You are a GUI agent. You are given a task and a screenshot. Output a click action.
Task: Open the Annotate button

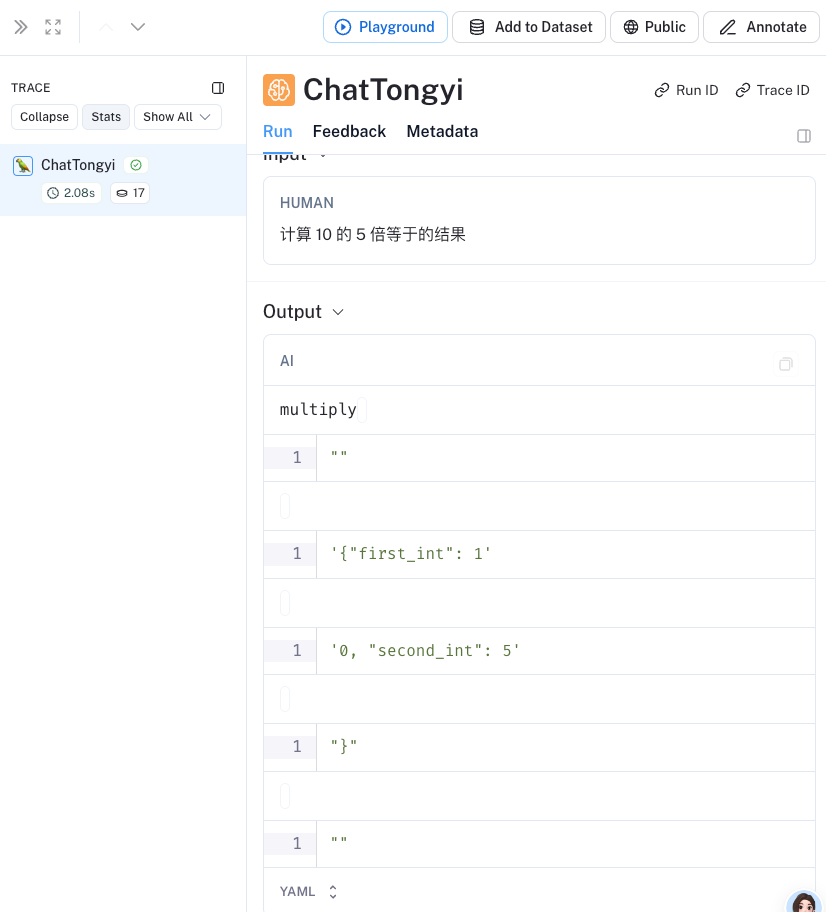[x=761, y=27]
